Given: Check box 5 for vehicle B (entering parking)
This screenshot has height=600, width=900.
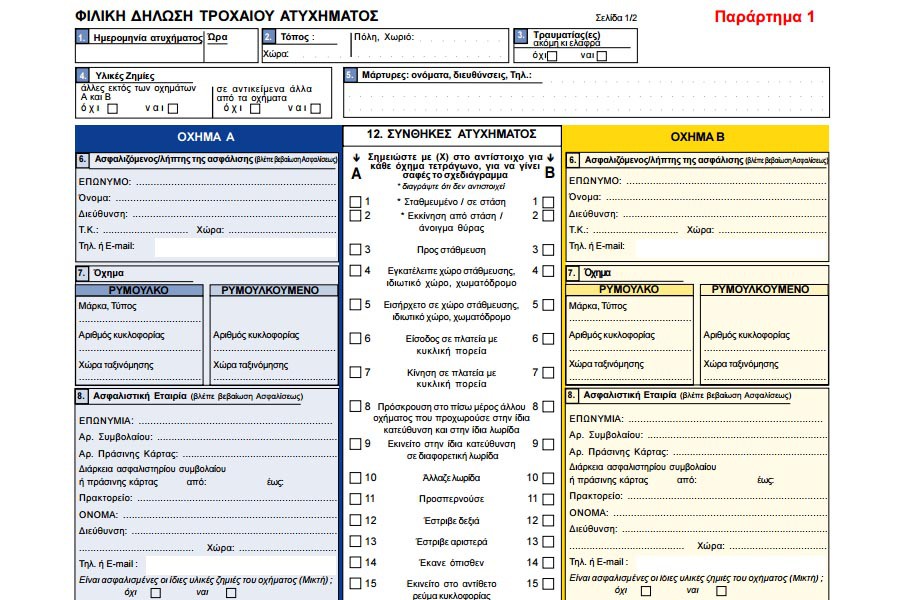Looking at the screenshot, I should pyautogui.click(x=548, y=305).
